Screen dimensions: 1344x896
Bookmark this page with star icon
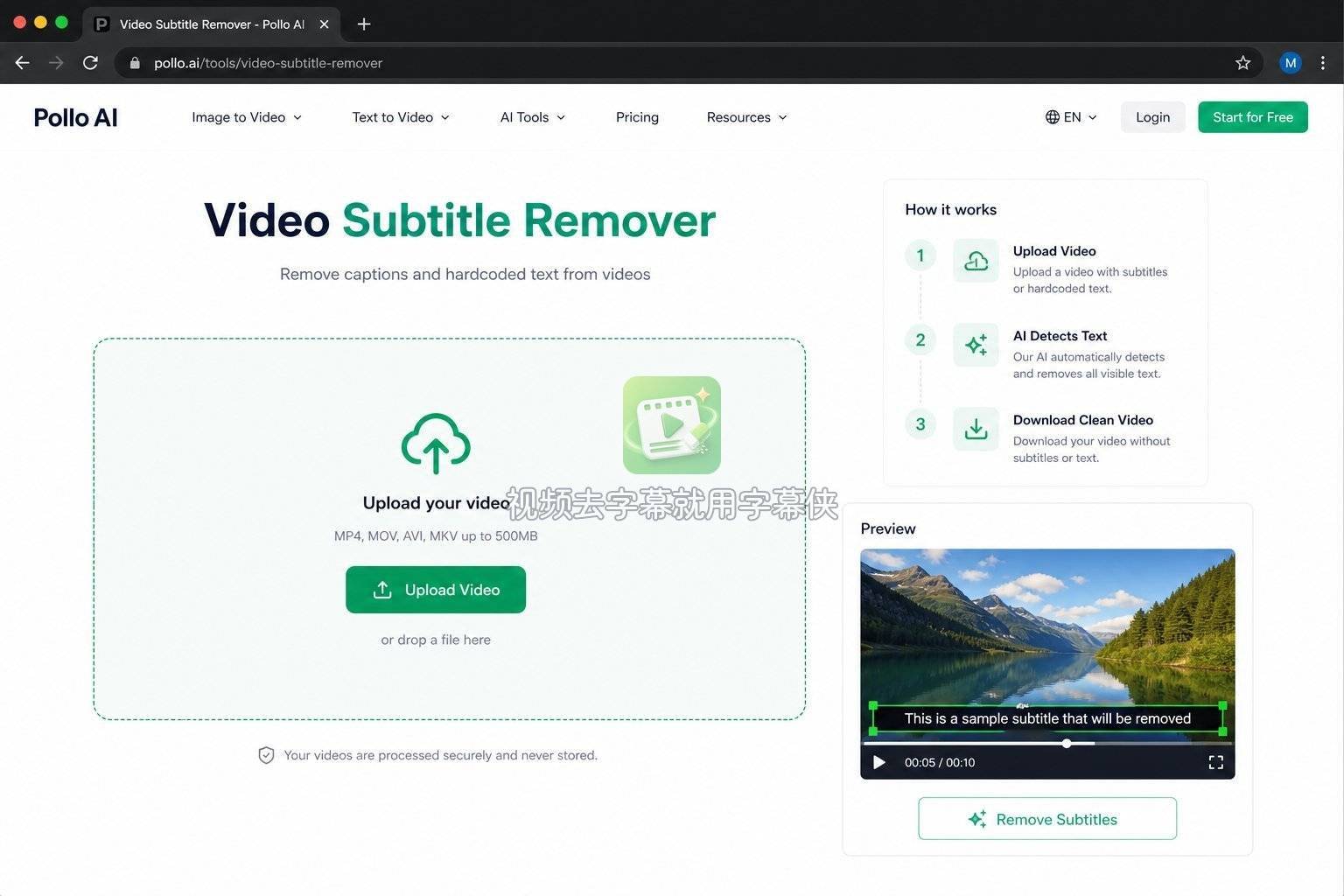pos(1242,63)
